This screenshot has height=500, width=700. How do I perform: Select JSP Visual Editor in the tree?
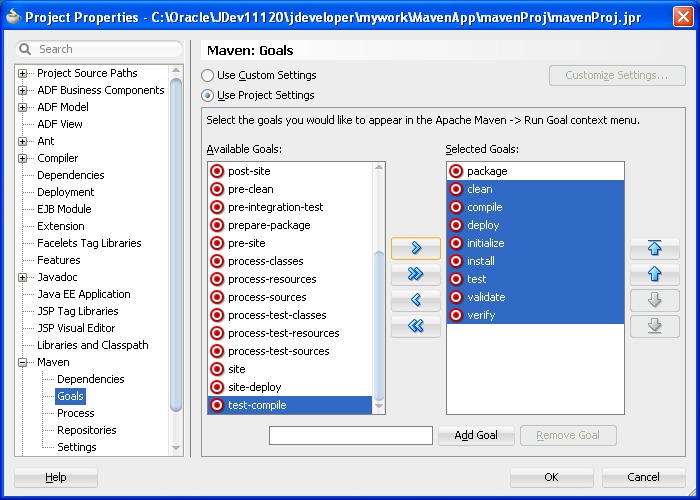pyautogui.click(x=76, y=328)
